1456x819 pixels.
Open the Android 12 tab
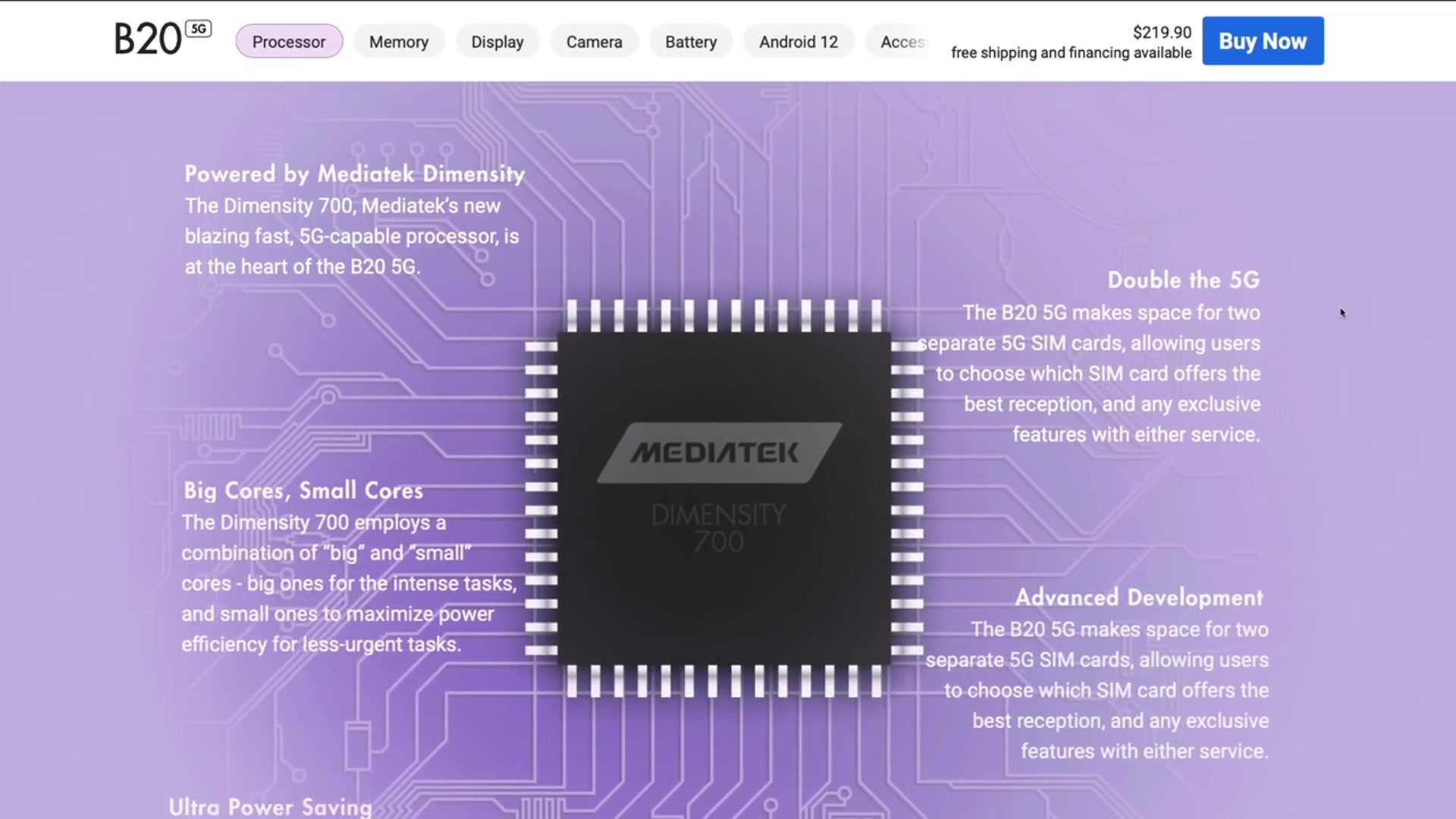pyautogui.click(x=799, y=42)
